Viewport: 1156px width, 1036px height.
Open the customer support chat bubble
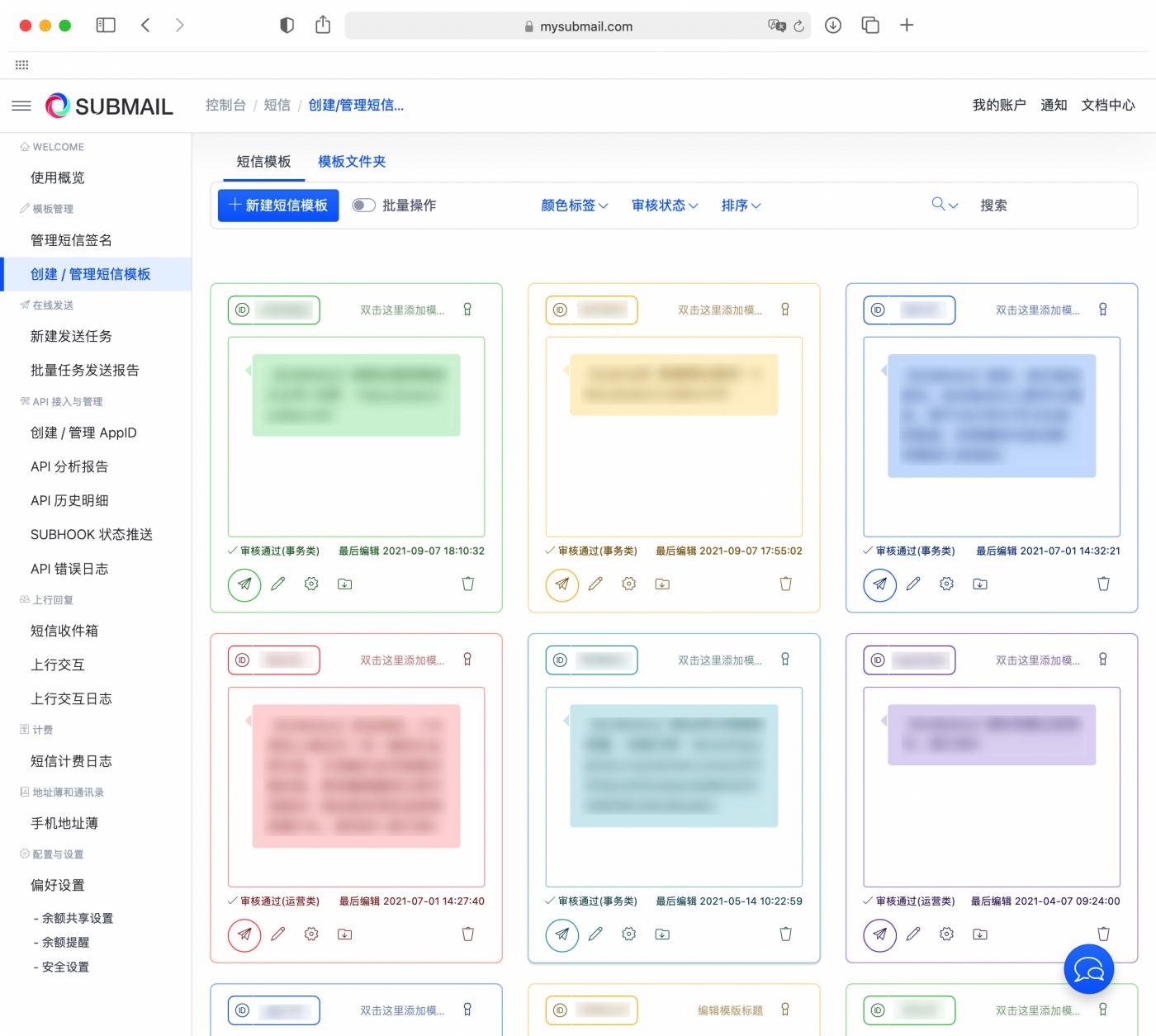pos(1088,969)
